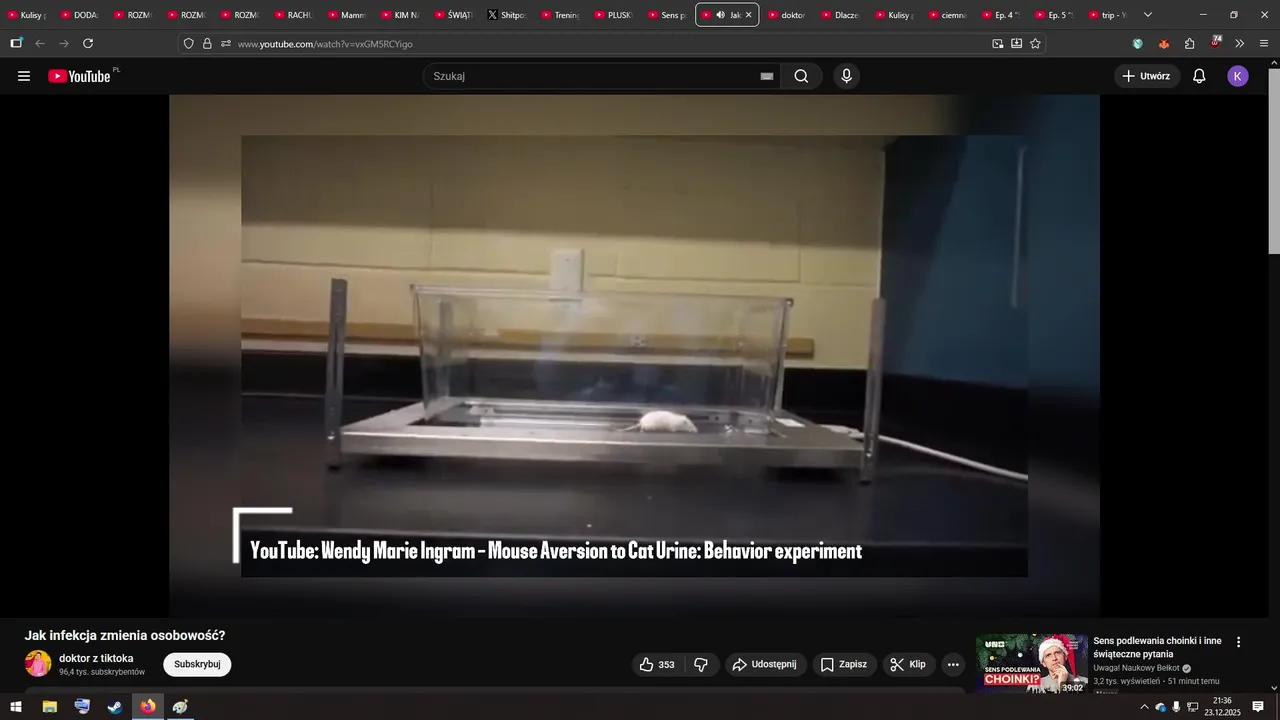View tracking protection shield info
Image resolution: width=1280 pixels, height=720 pixels.
[188, 43]
